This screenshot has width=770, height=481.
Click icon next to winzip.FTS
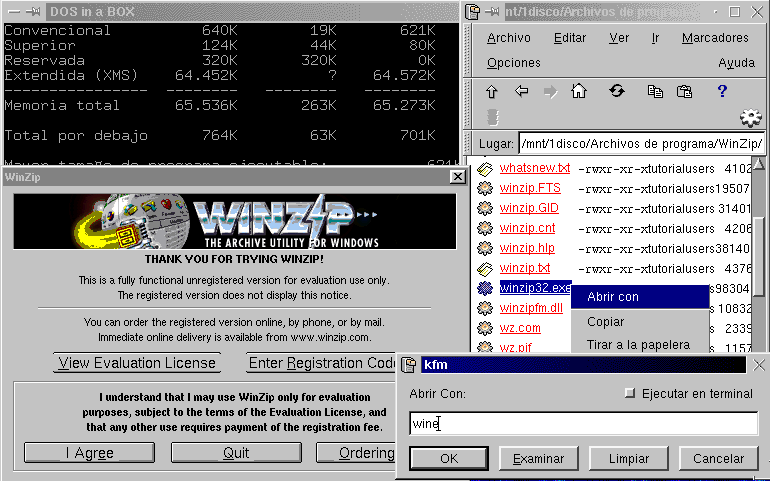click(485, 189)
